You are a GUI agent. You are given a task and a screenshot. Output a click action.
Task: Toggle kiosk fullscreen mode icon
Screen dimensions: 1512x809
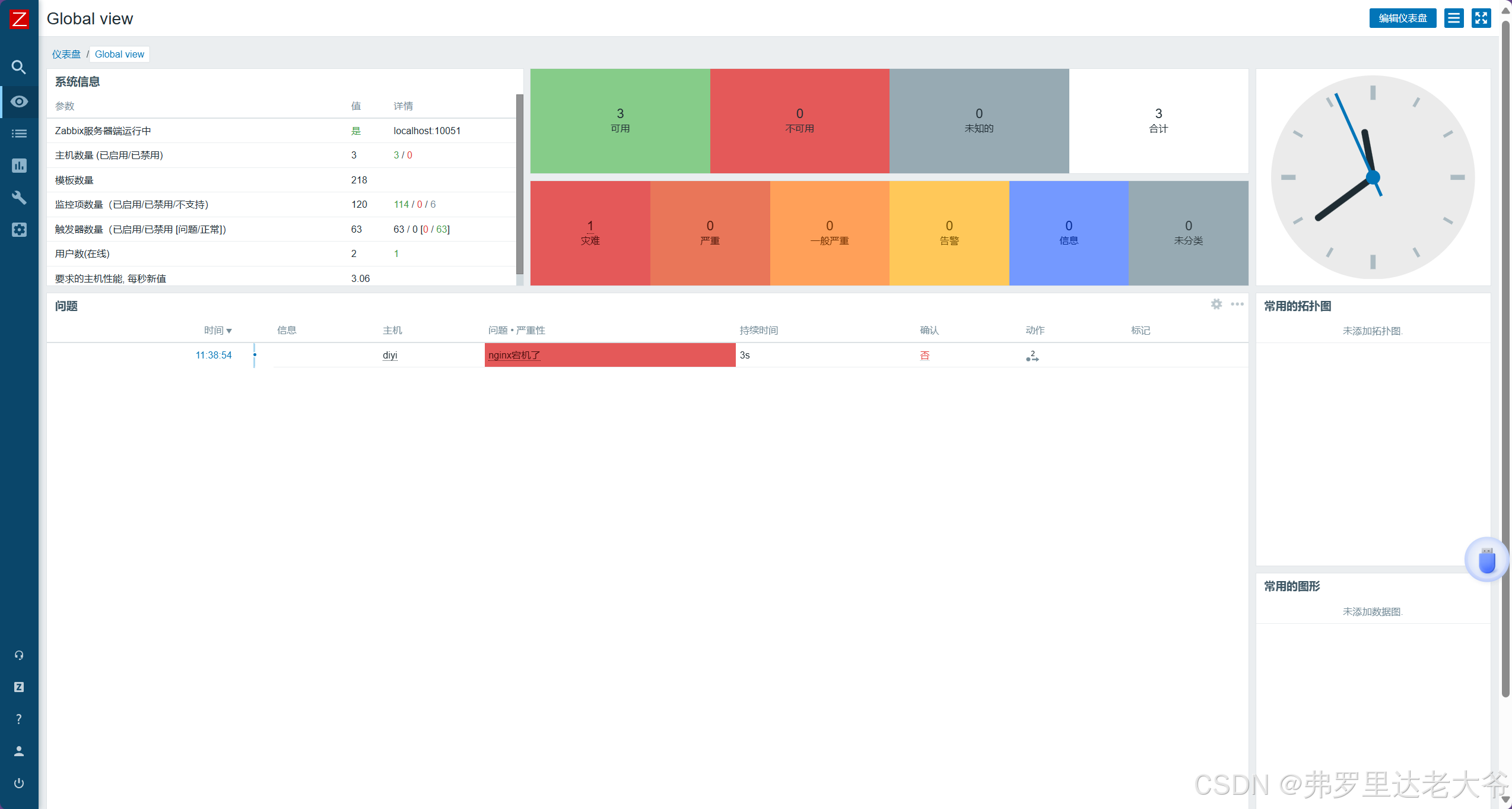pos(1481,18)
